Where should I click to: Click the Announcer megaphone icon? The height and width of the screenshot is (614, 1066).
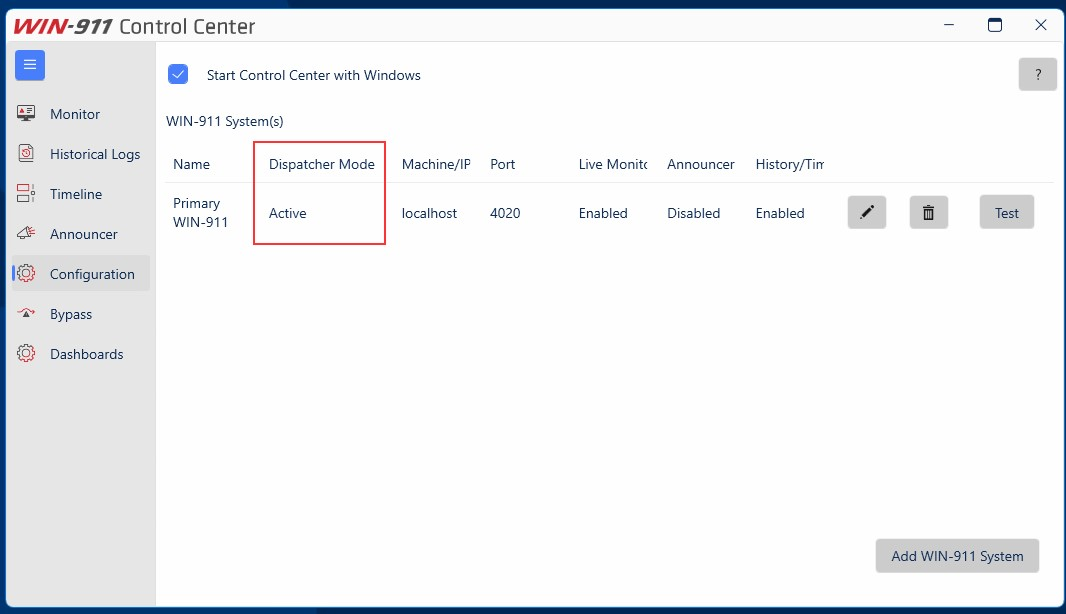pos(26,234)
